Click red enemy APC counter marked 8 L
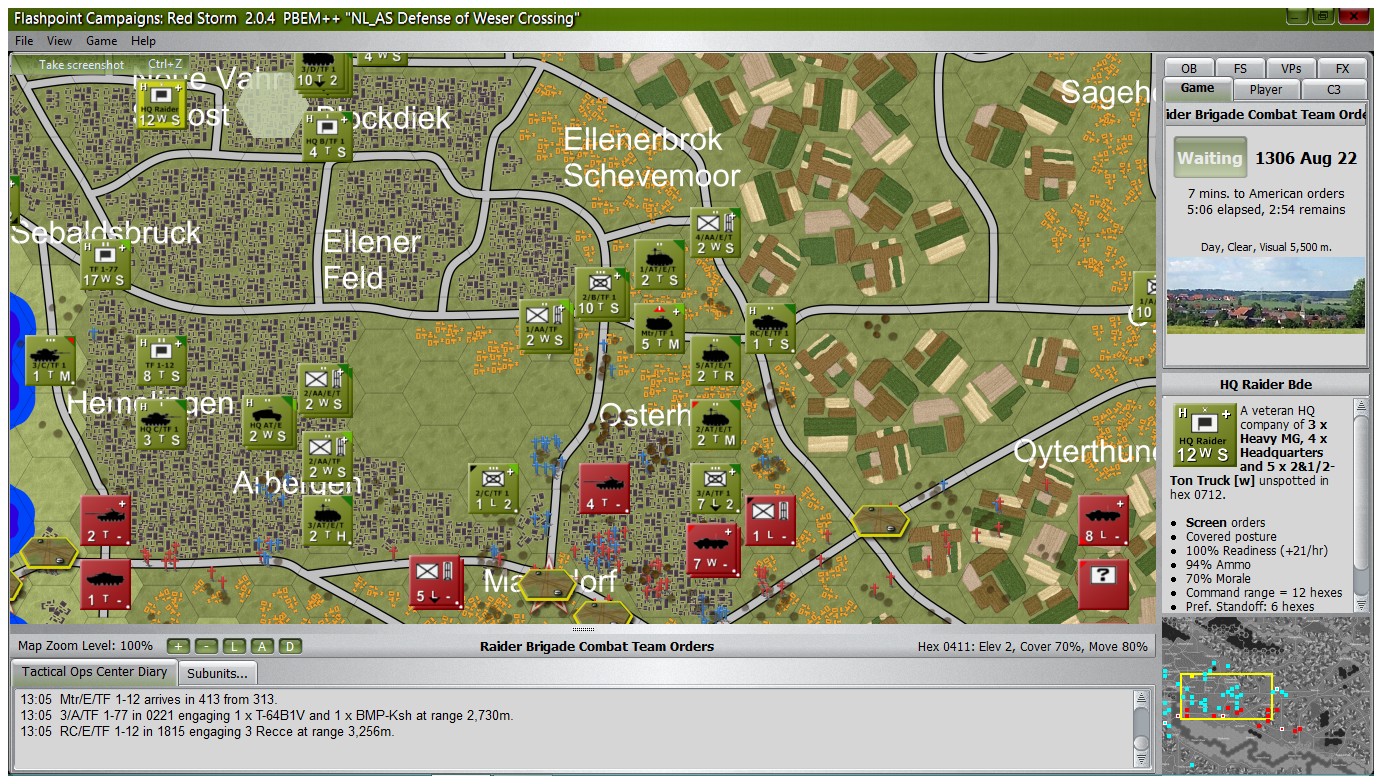1382x784 pixels. click(x=1103, y=520)
